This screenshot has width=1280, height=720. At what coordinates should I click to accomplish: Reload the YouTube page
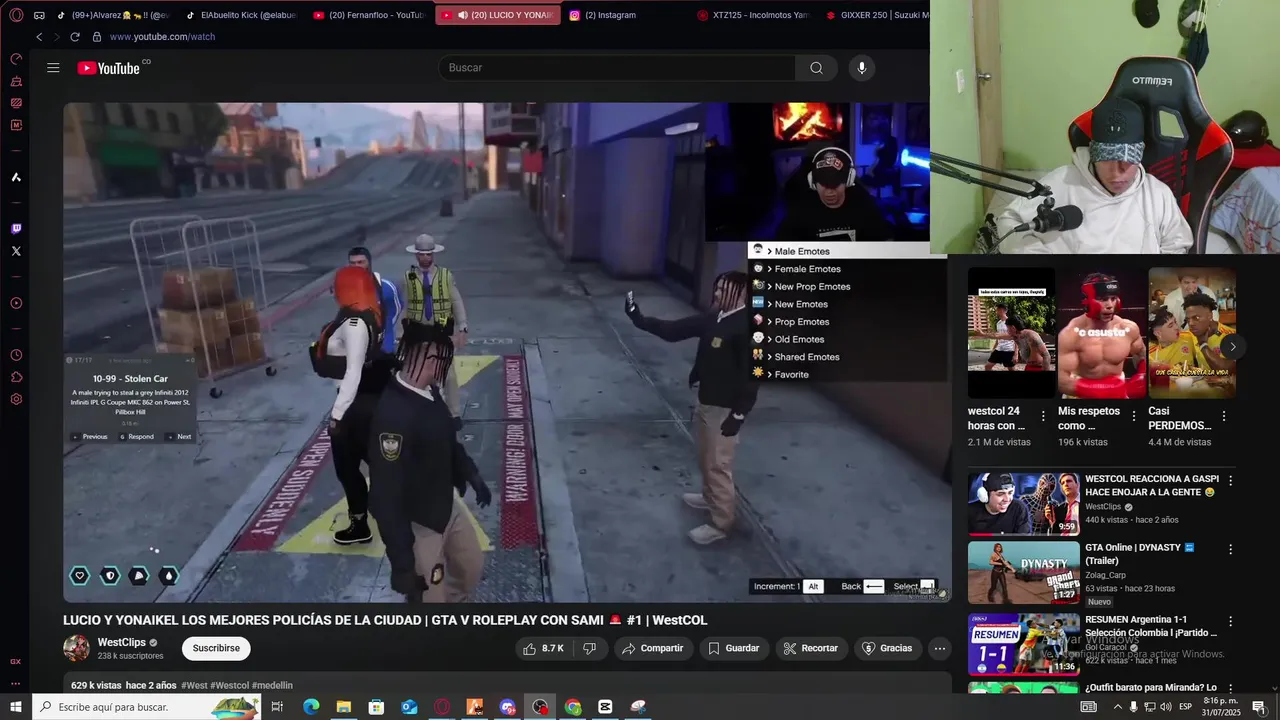click(74, 37)
